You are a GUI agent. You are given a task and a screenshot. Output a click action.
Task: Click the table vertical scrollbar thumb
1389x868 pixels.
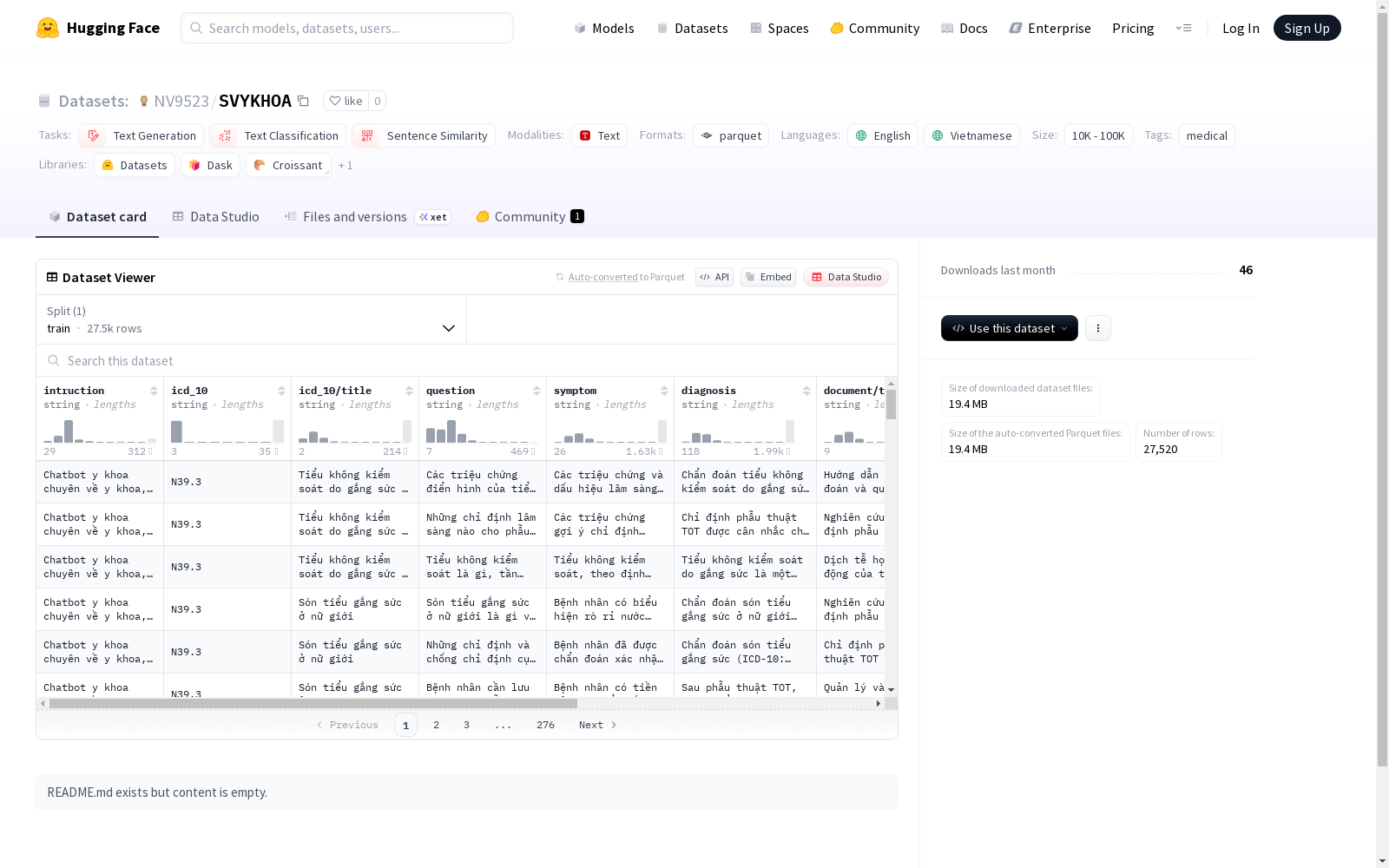click(x=891, y=404)
